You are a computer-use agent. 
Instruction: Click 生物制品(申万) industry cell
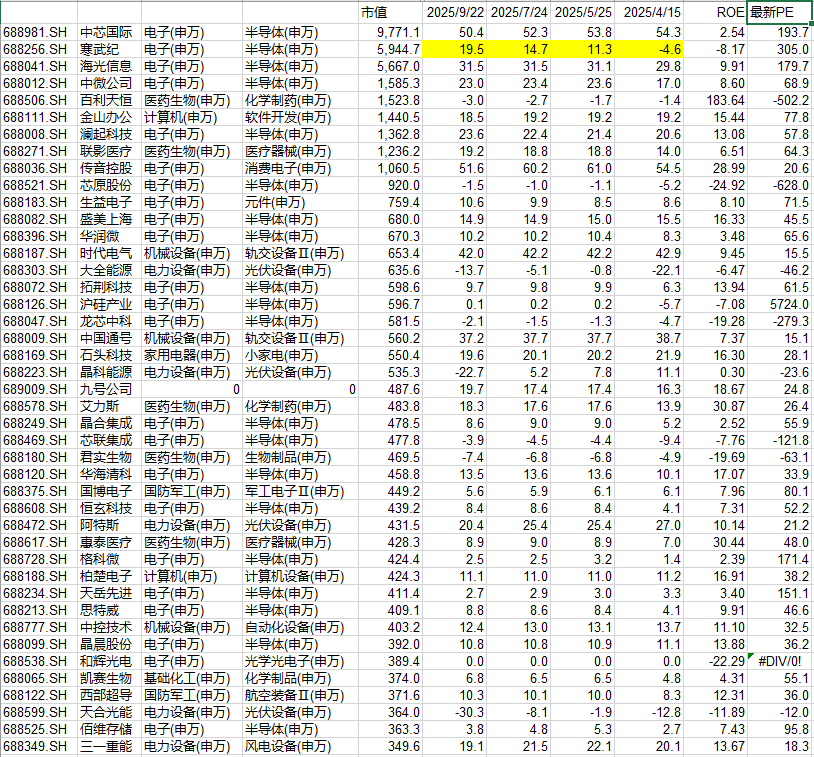(x=300, y=457)
